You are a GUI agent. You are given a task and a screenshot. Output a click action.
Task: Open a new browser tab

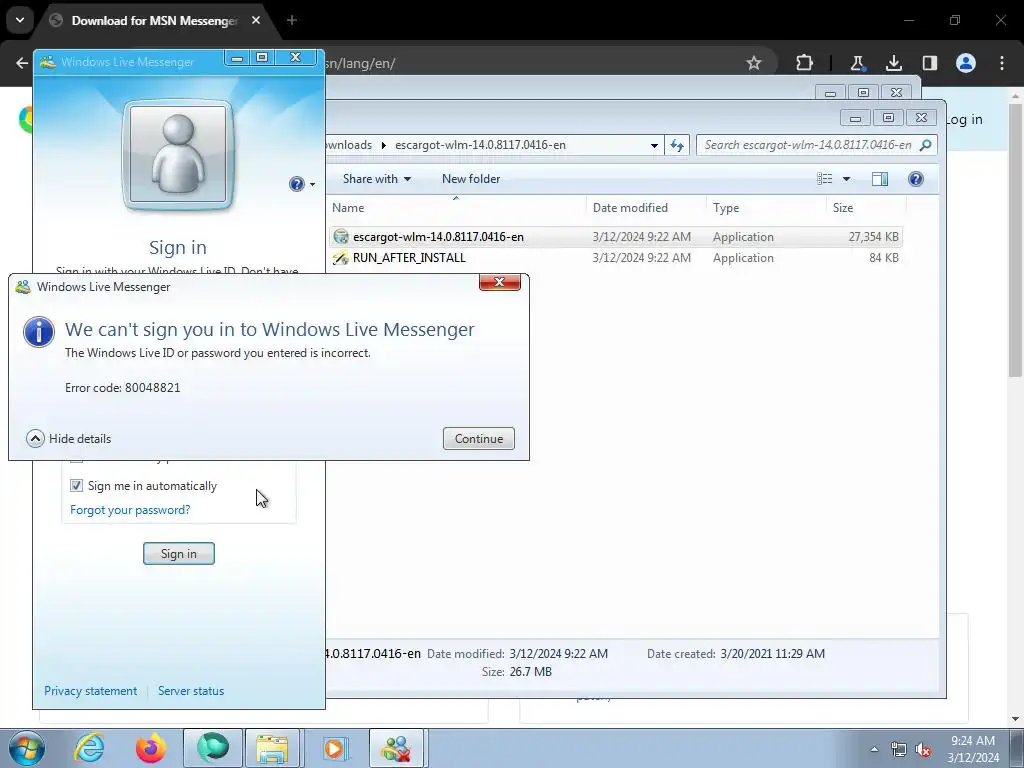pyautogui.click(x=292, y=20)
